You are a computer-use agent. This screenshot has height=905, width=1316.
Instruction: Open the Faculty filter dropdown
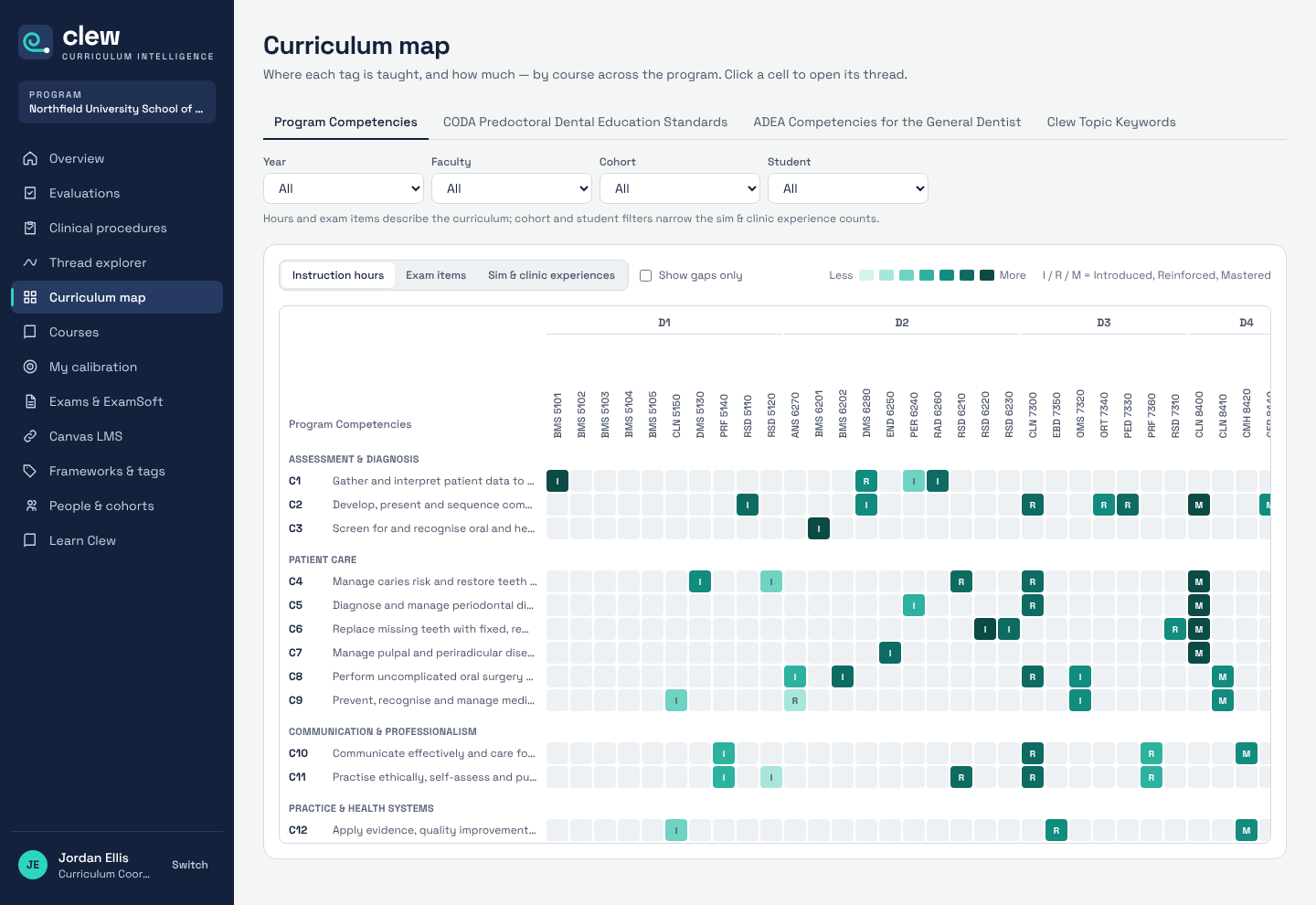click(x=512, y=188)
